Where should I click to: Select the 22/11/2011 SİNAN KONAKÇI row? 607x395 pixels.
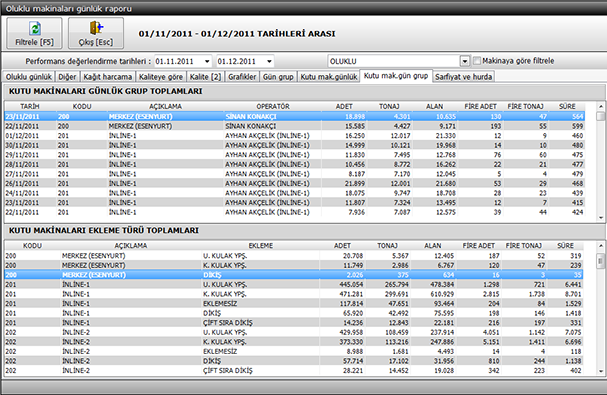point(294,126)
